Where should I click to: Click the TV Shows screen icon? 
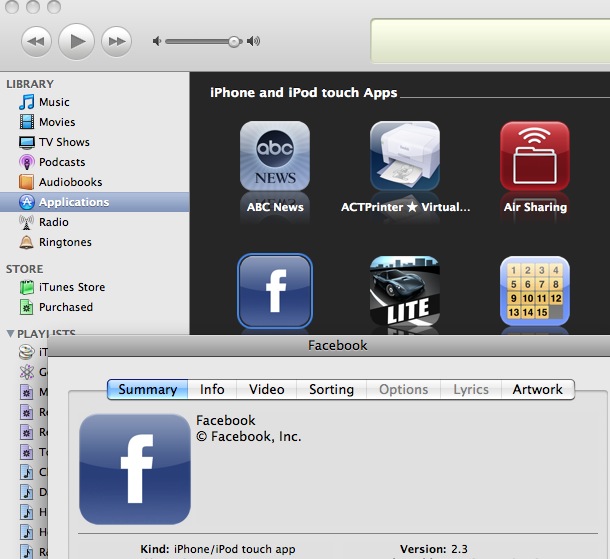tap(26, 142)
